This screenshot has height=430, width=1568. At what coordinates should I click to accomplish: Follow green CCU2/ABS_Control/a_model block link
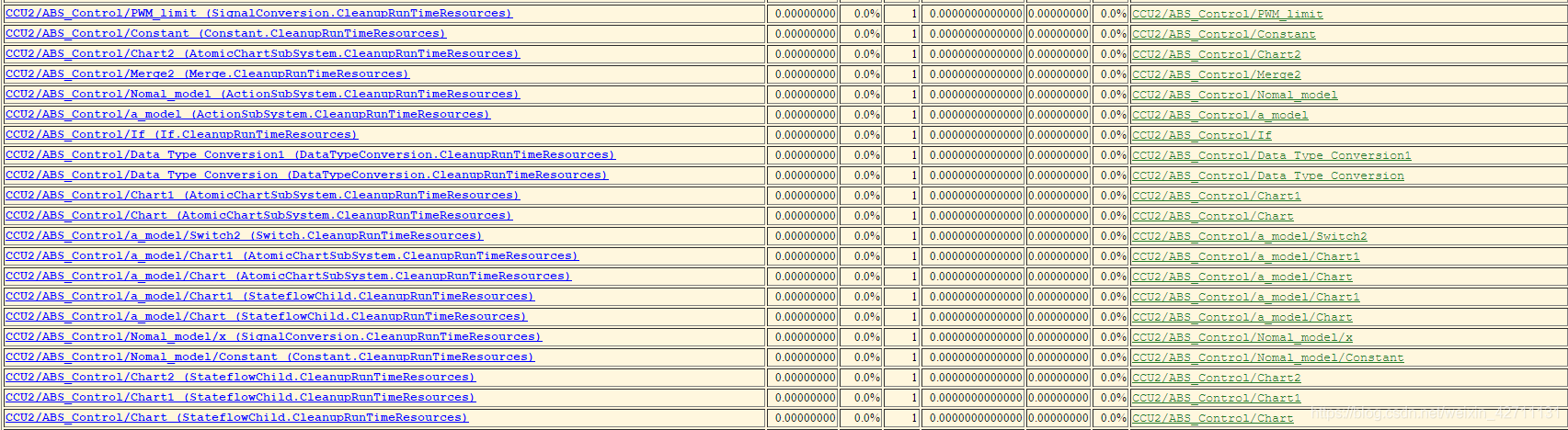(x=1220, y=116)
